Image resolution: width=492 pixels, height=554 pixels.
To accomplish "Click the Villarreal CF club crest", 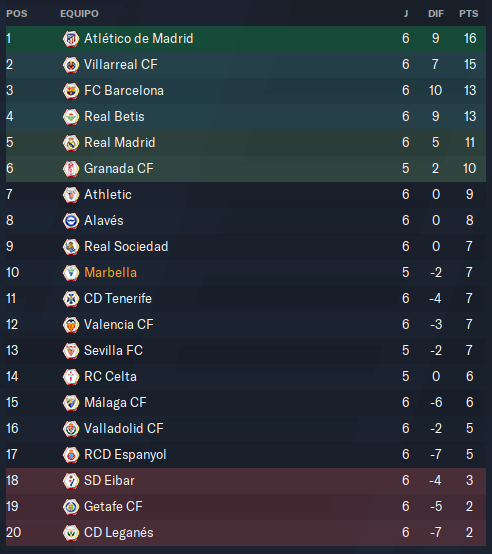I will click(71, 65).
